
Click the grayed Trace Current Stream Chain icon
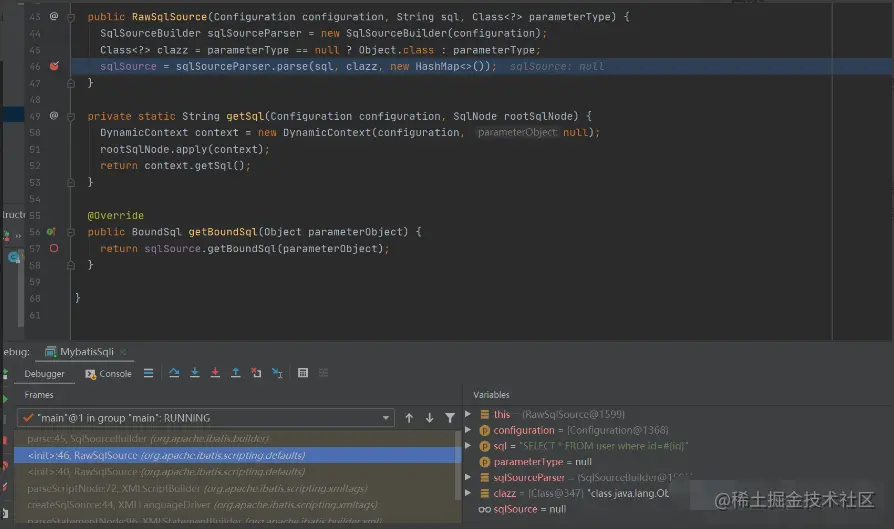coord(323,373)
